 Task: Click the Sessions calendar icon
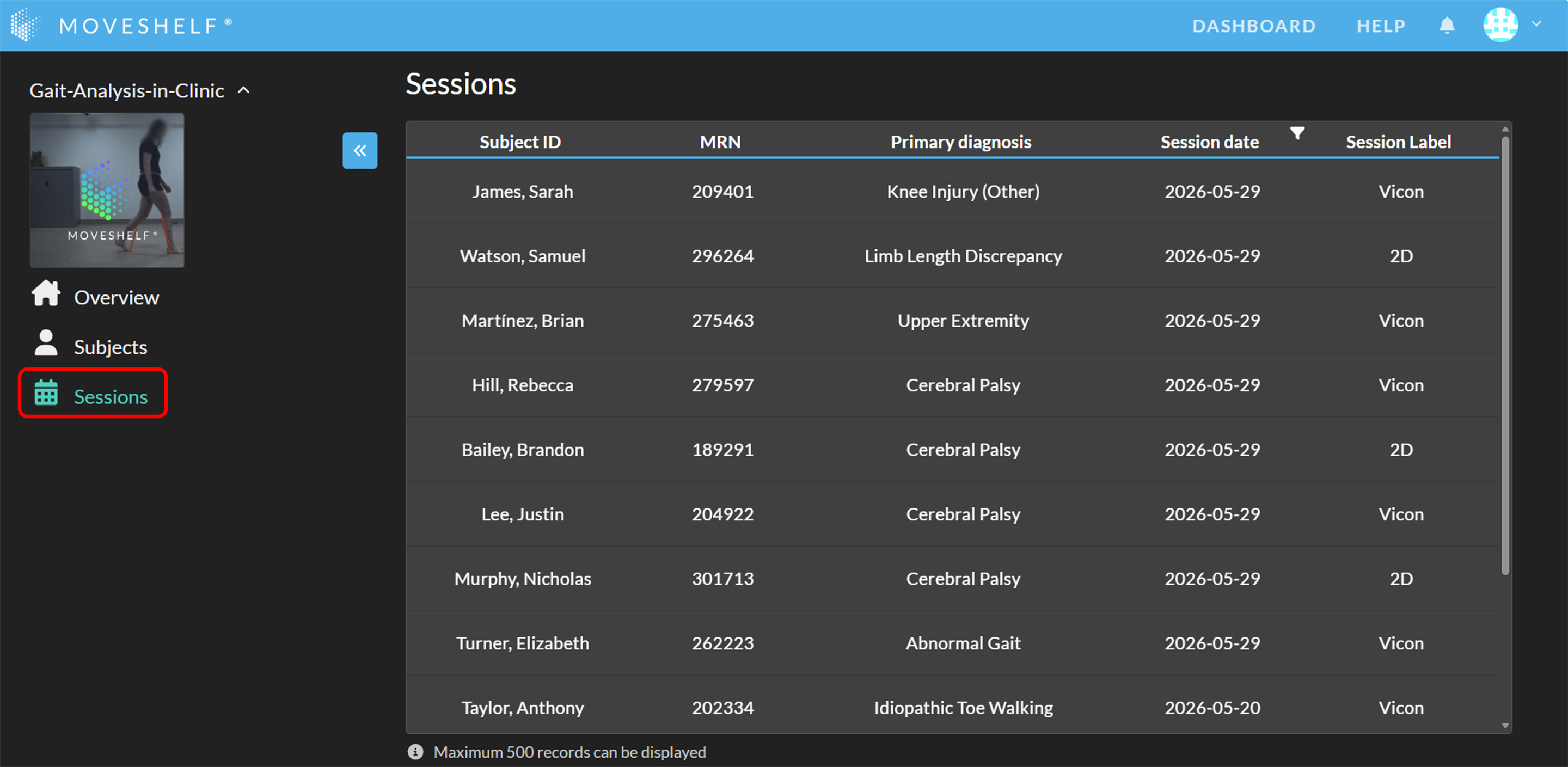pyautogui.click(x=46, y=392)
